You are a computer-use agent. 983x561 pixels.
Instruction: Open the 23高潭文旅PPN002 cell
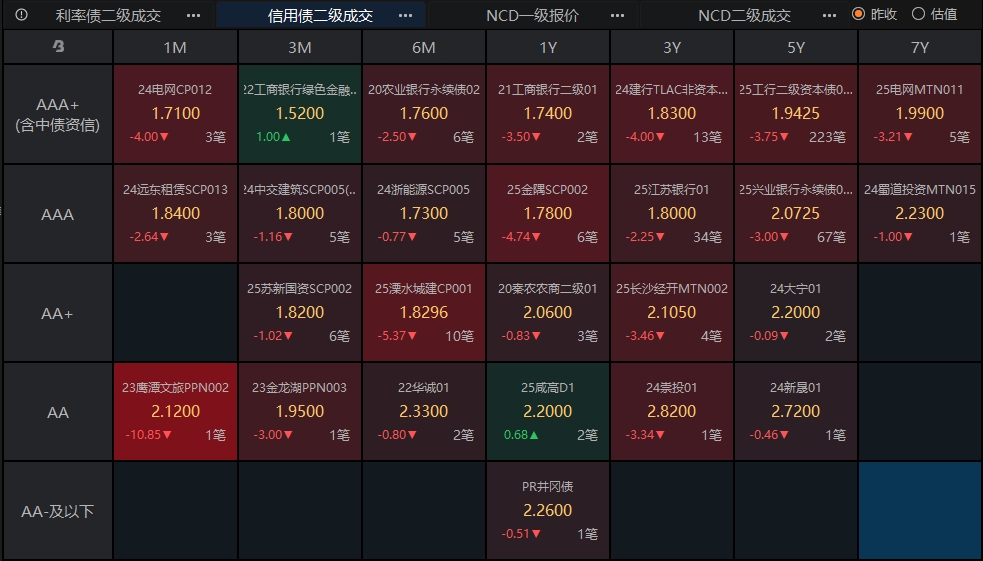tap(176, 412)
